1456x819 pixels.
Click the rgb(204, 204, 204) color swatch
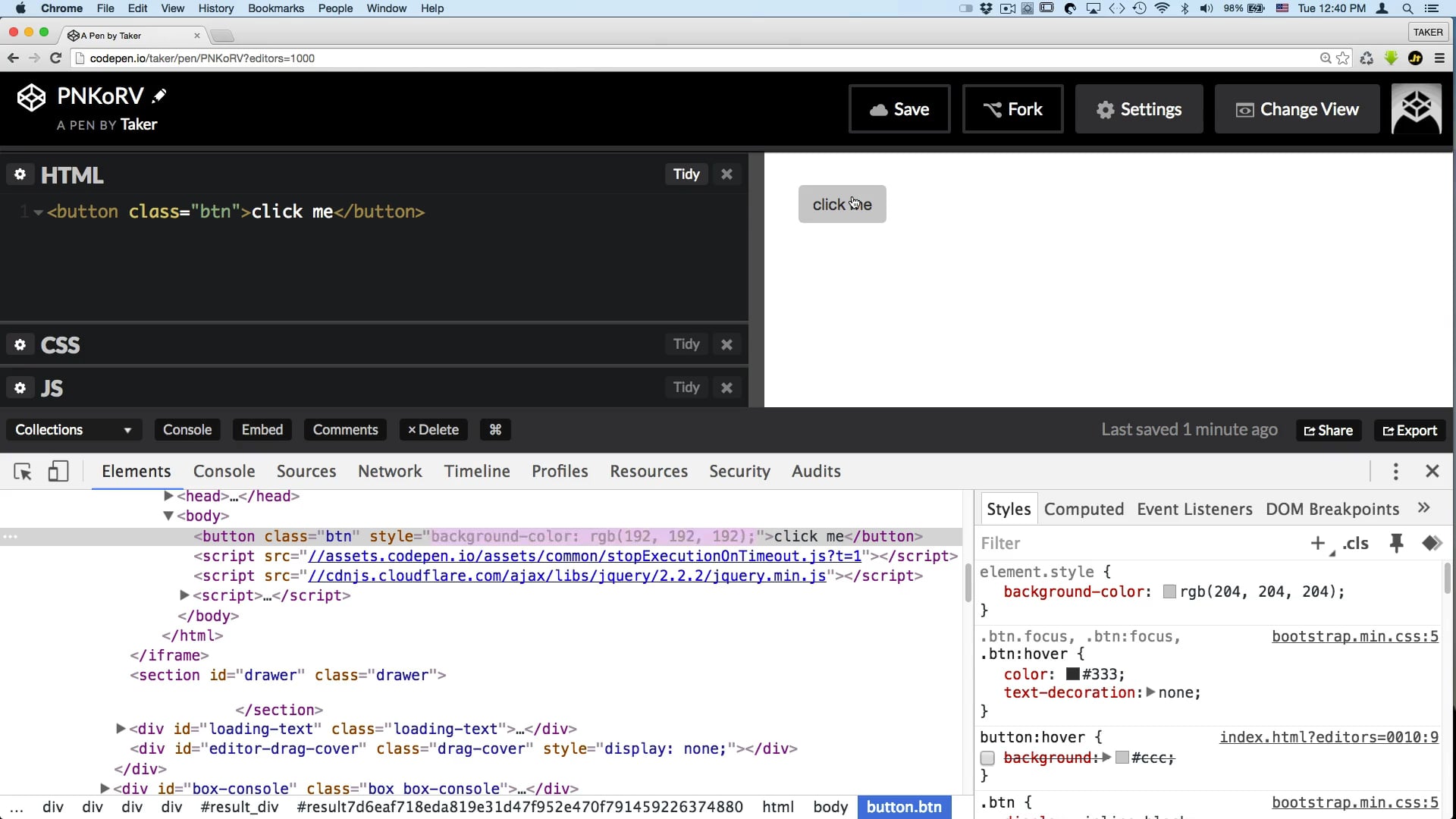1170,592
